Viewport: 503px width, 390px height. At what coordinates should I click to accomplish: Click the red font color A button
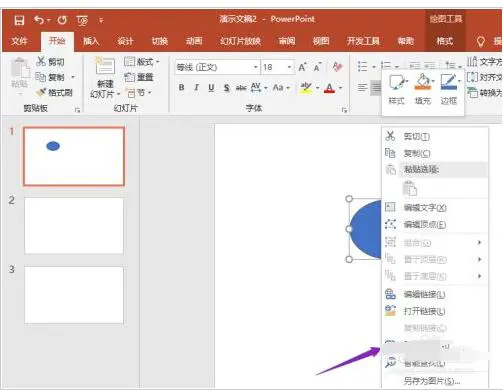tap(329, 88)
